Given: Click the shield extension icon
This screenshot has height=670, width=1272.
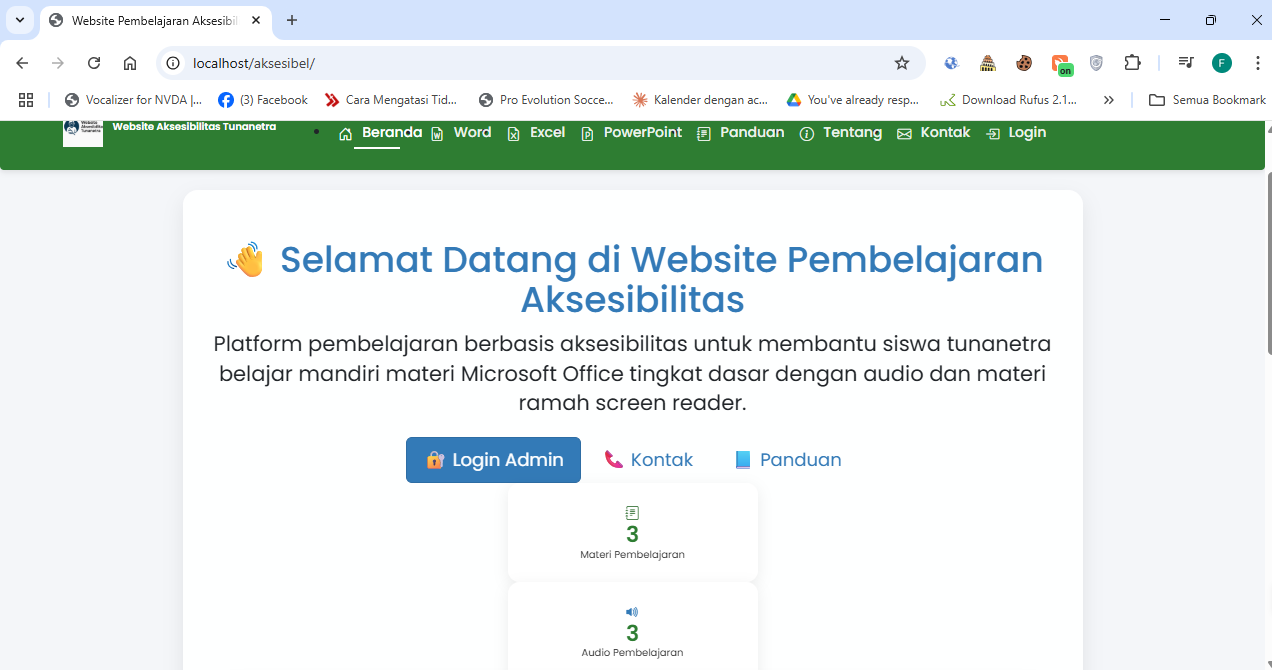Looking at the screenshot, I should 1096,63.
